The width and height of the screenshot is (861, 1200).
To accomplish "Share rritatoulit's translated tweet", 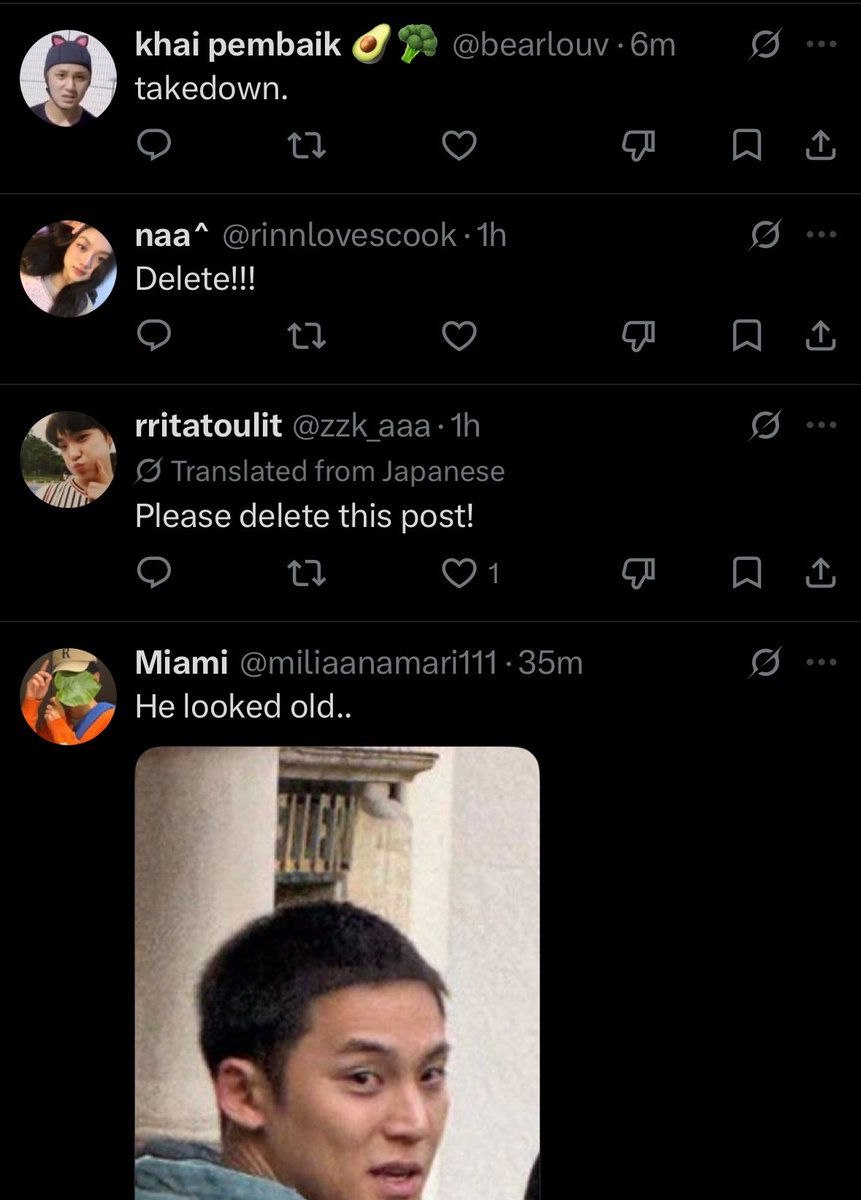I will coord(820,572).
